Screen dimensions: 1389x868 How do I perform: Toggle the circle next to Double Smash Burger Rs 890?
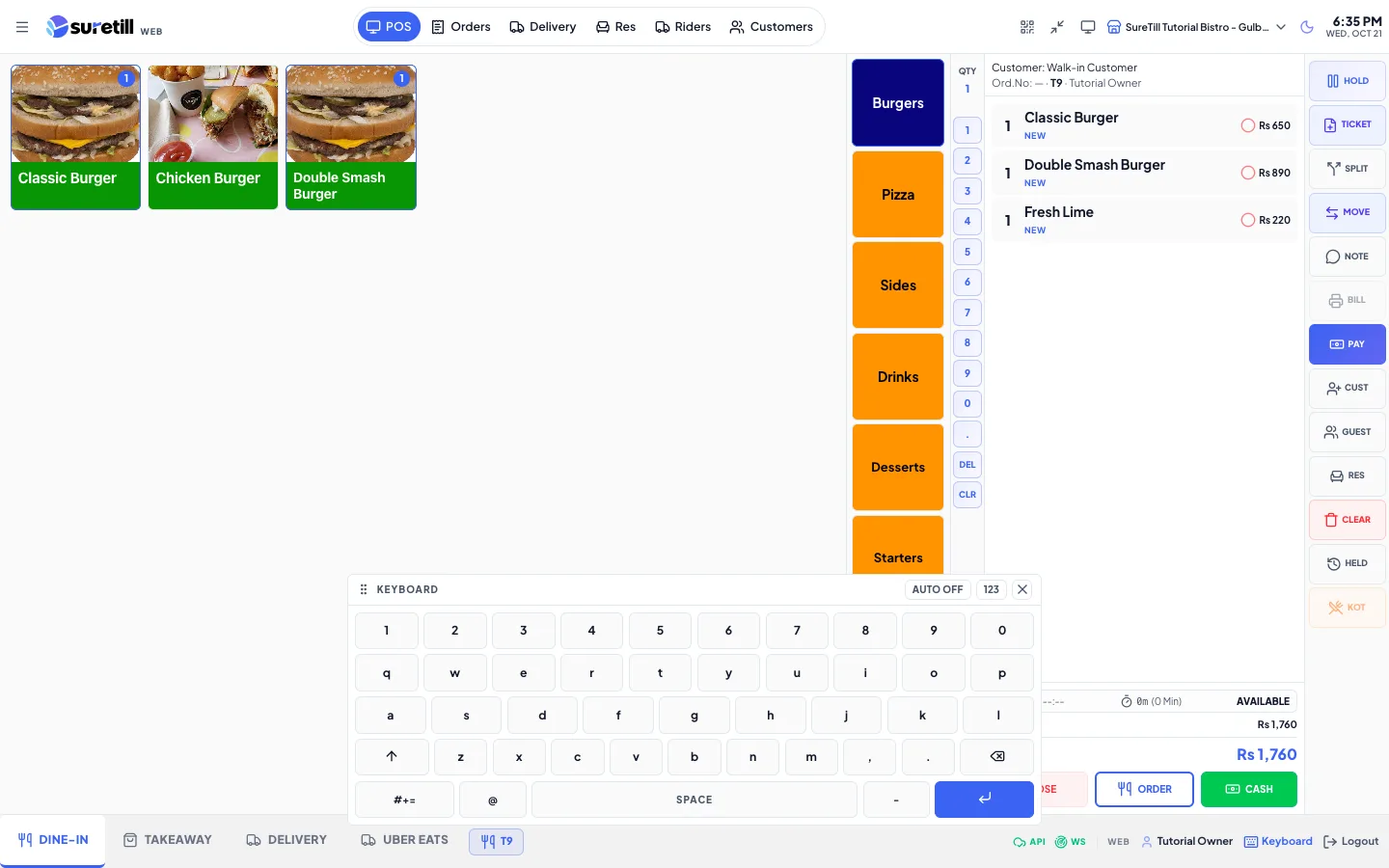tap(1248, 173)
